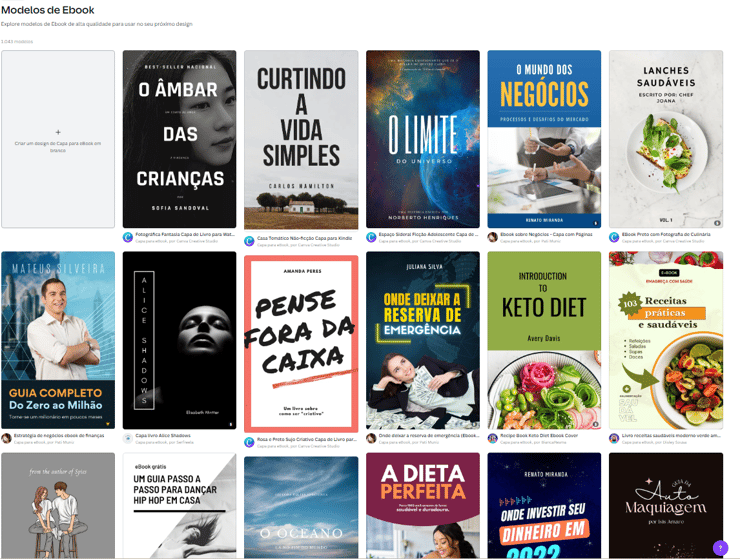Click the plus icon in blank design card
The height and width of the screenshot is (559, 740).
click(x=58, y=132)
